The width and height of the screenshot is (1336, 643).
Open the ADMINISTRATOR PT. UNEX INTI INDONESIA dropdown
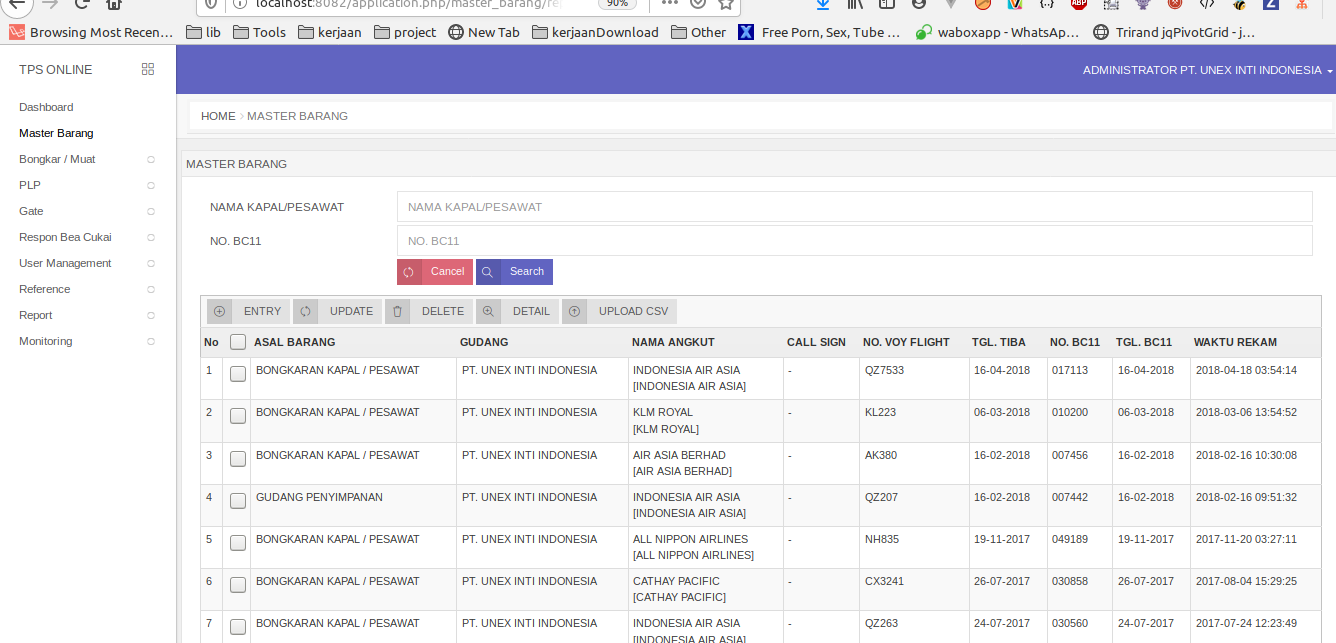[1207, 70]
